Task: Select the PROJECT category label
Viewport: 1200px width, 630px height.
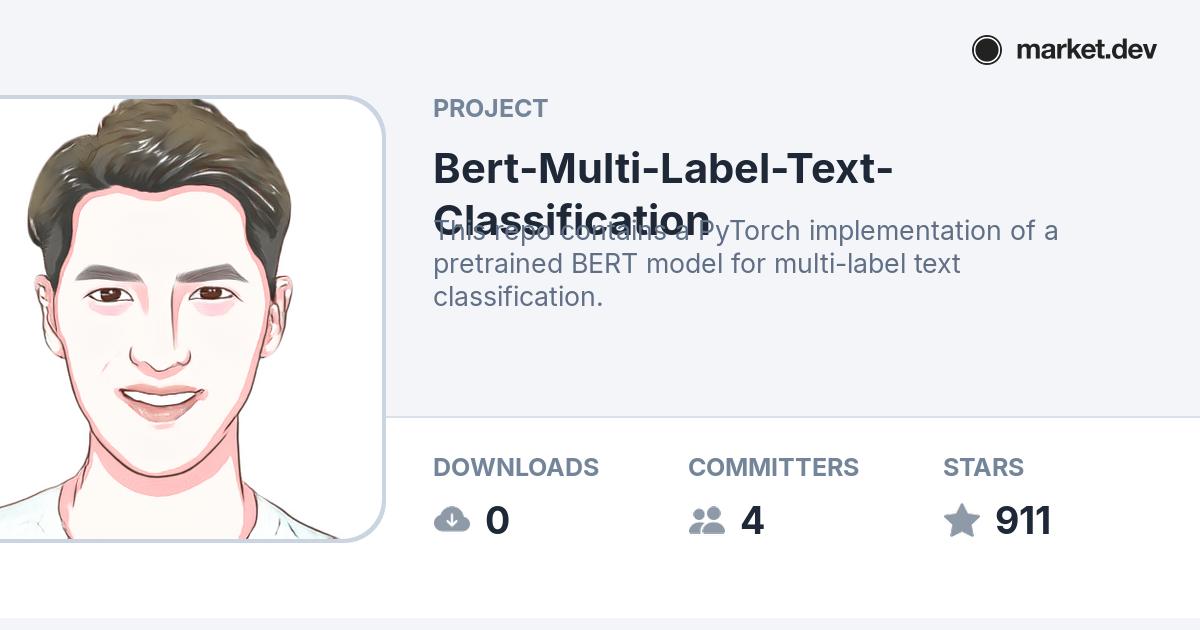Action: tap(490, 109)
